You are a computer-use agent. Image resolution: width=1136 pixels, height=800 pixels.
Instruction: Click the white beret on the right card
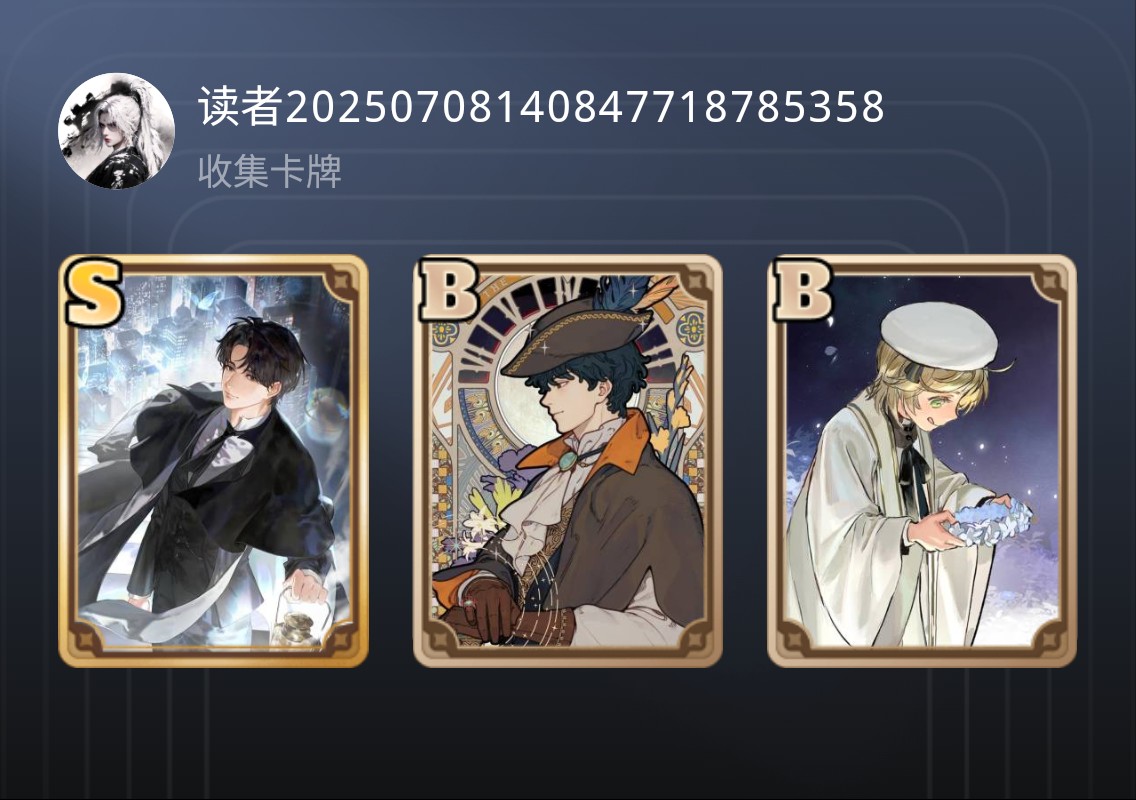939,336
